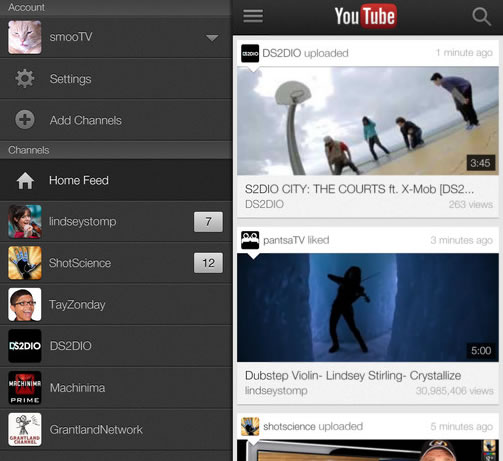Screen dimensions: 503x461
Task: Click the '30,985,406 views' text
Action: pos(455,391)
